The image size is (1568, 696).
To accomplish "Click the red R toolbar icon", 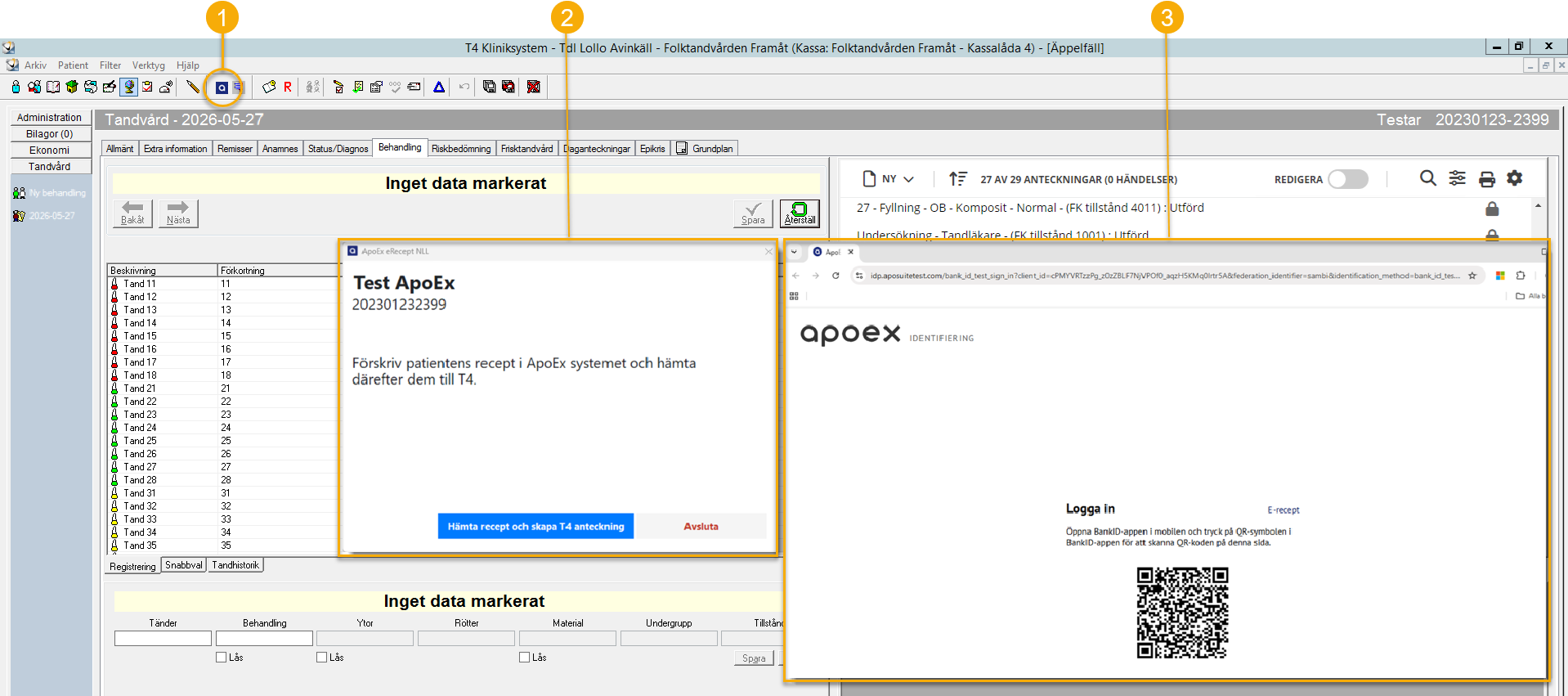I will tap(288, 87).
